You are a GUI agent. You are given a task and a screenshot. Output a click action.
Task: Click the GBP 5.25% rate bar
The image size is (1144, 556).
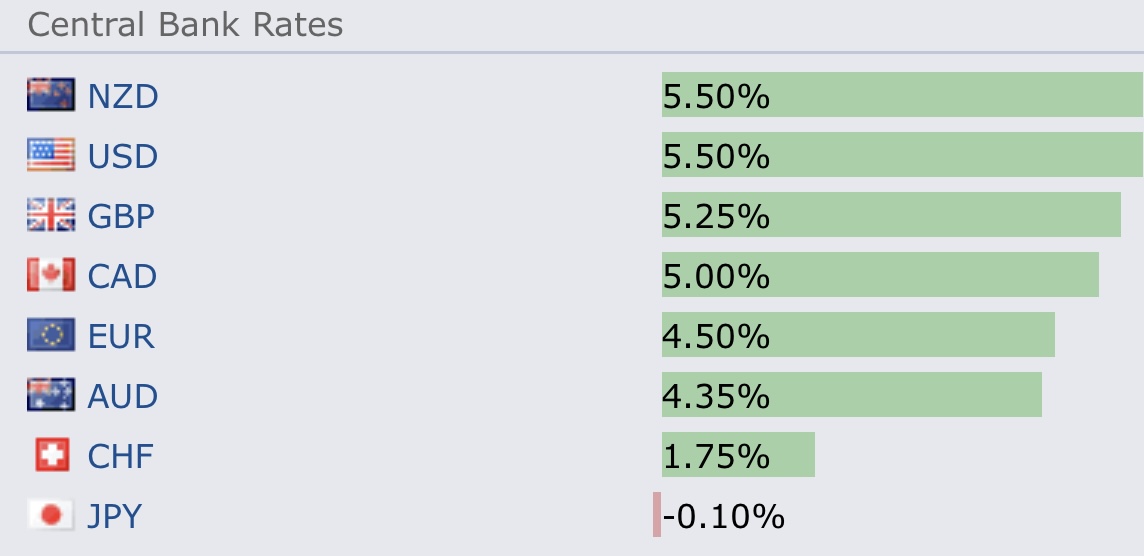pyautogui.click(x=890, y=215)
